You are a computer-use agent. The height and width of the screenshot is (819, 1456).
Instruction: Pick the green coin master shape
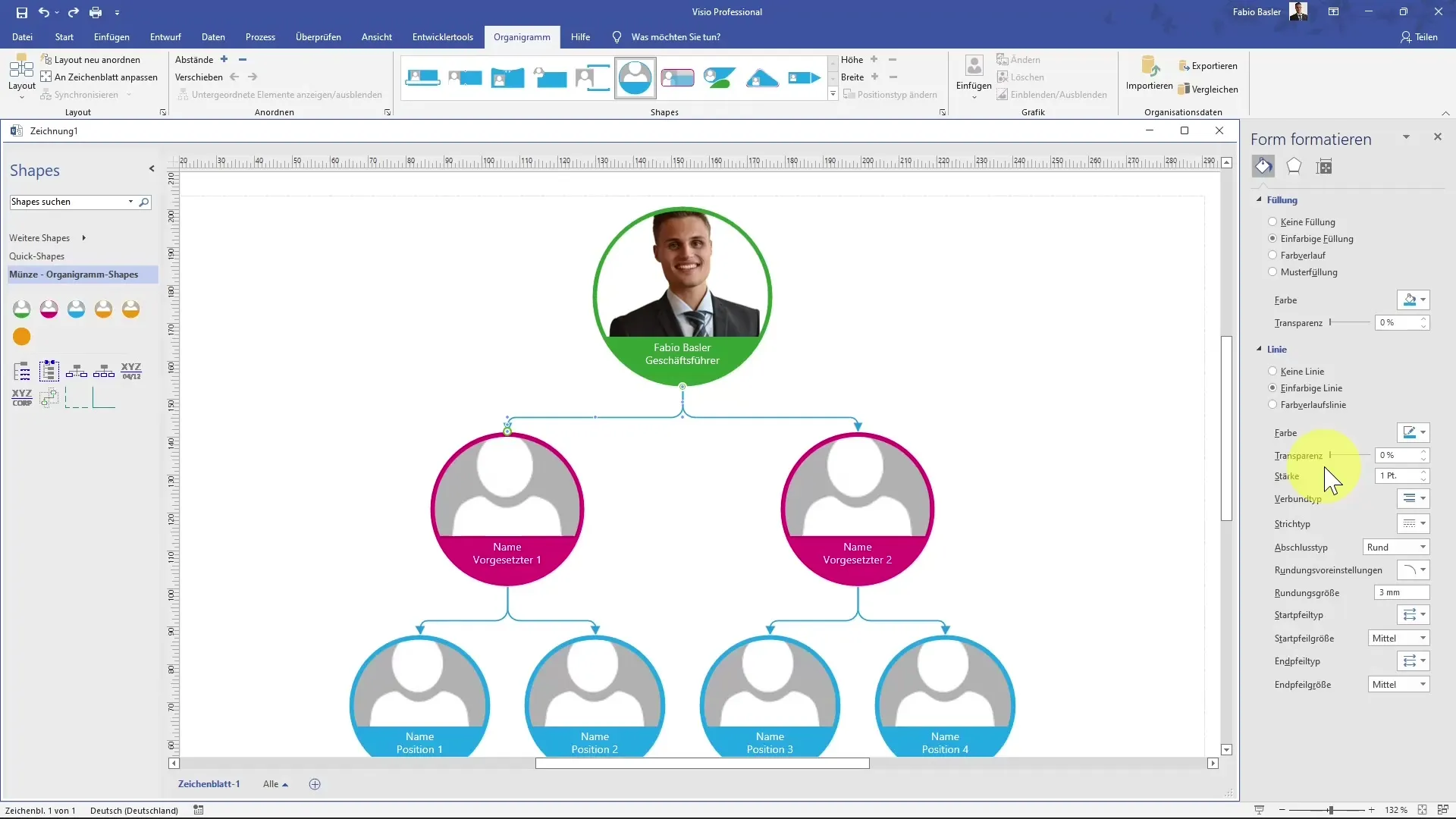pyautogui.click(x=22, y=309)
